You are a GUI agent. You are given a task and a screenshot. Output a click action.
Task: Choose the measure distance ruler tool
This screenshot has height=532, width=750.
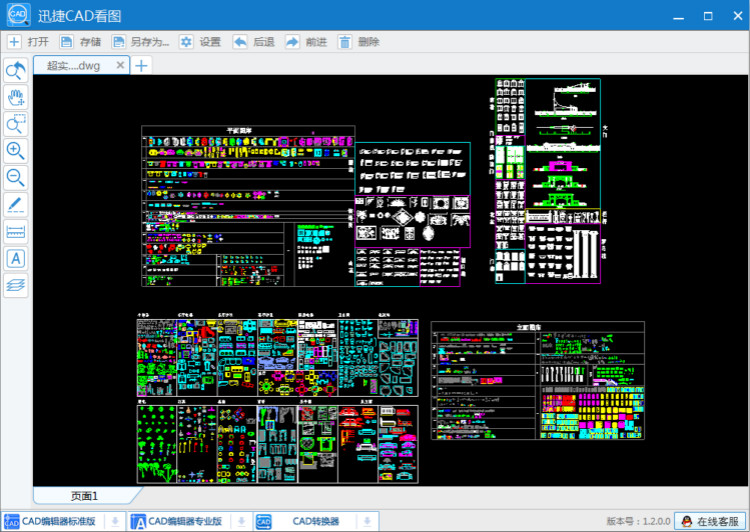(16, 232)
